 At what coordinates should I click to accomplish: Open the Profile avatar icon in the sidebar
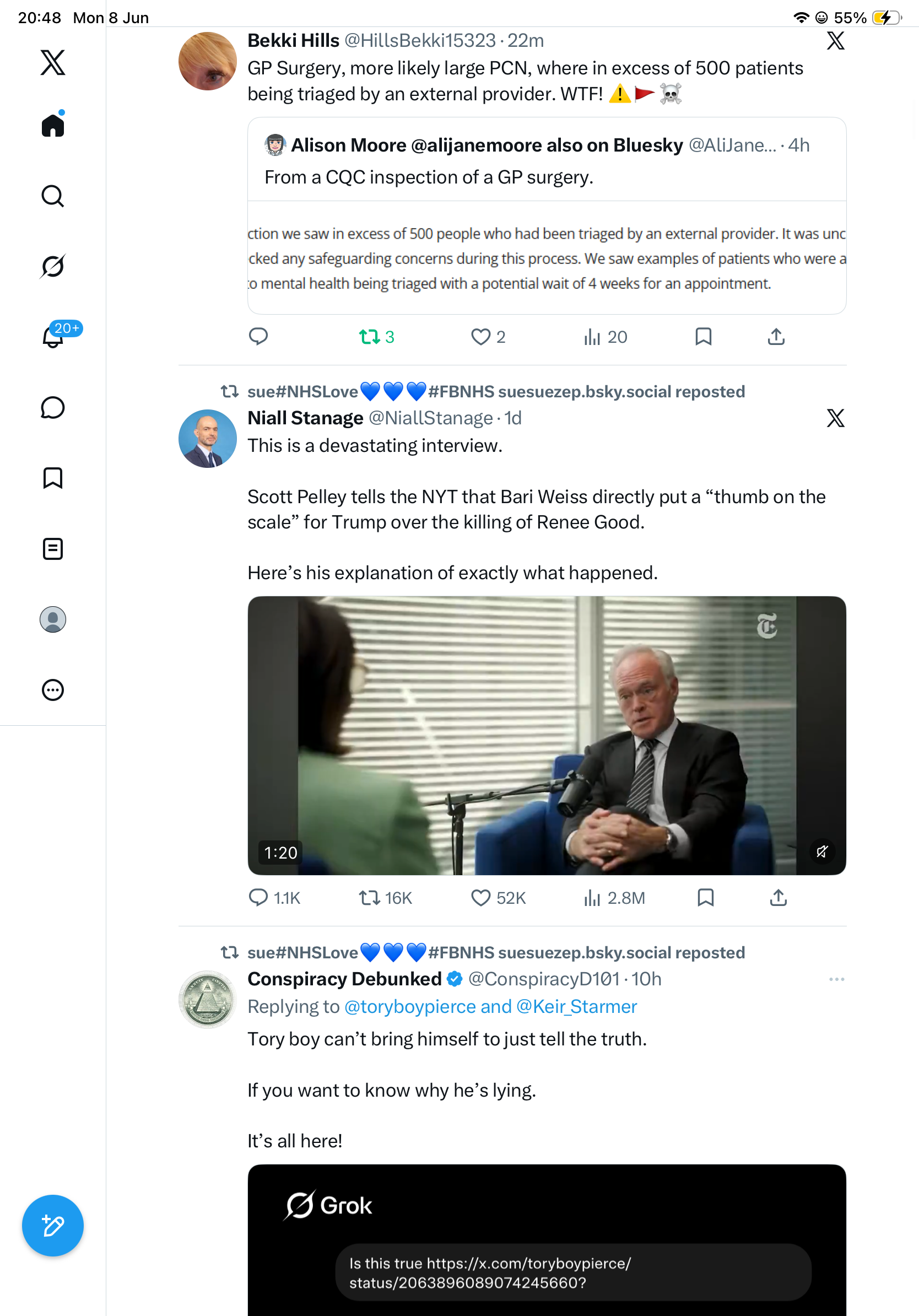(x=53, y=619)
